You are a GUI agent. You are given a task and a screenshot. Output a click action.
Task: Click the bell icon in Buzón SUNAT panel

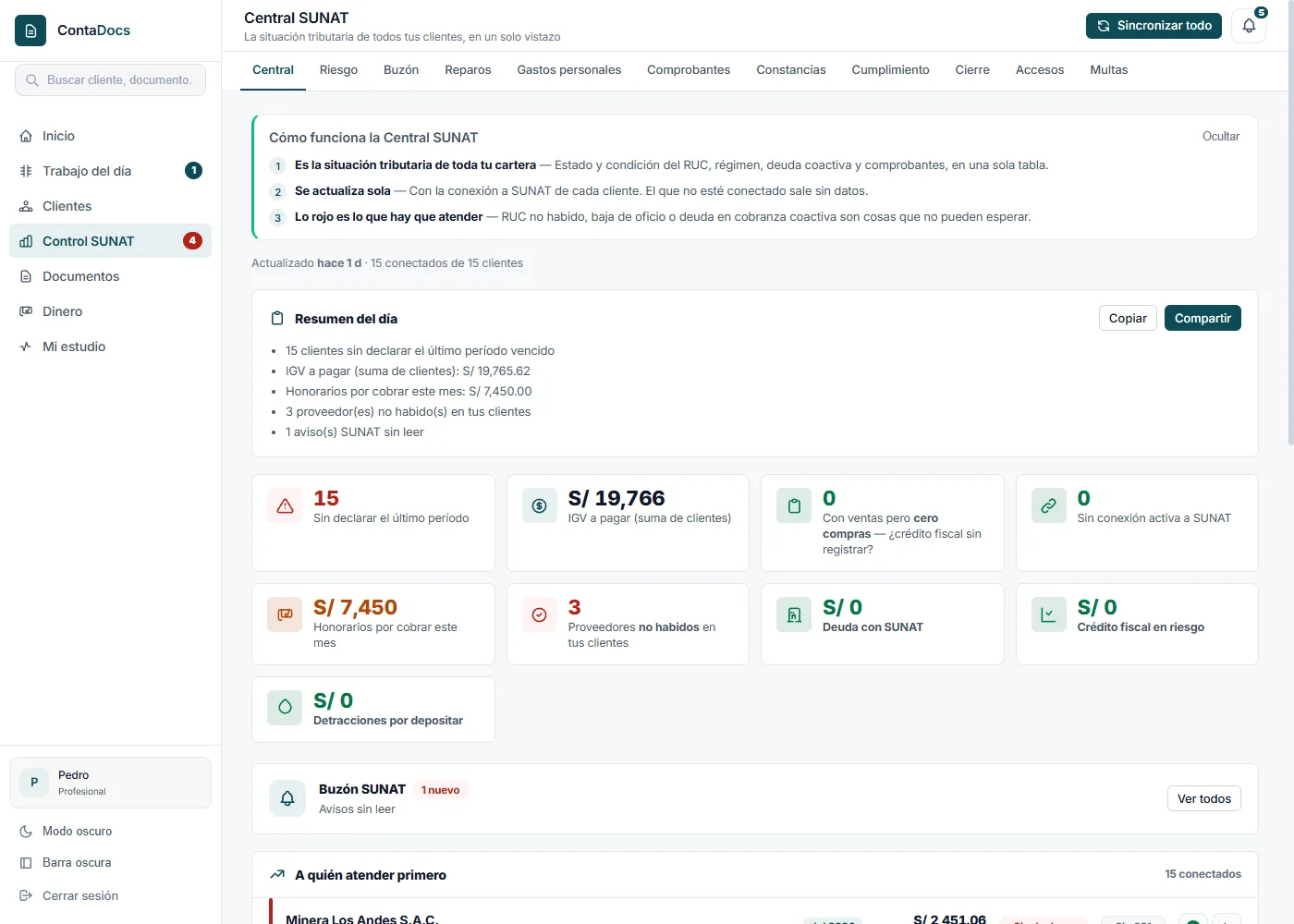287,798
